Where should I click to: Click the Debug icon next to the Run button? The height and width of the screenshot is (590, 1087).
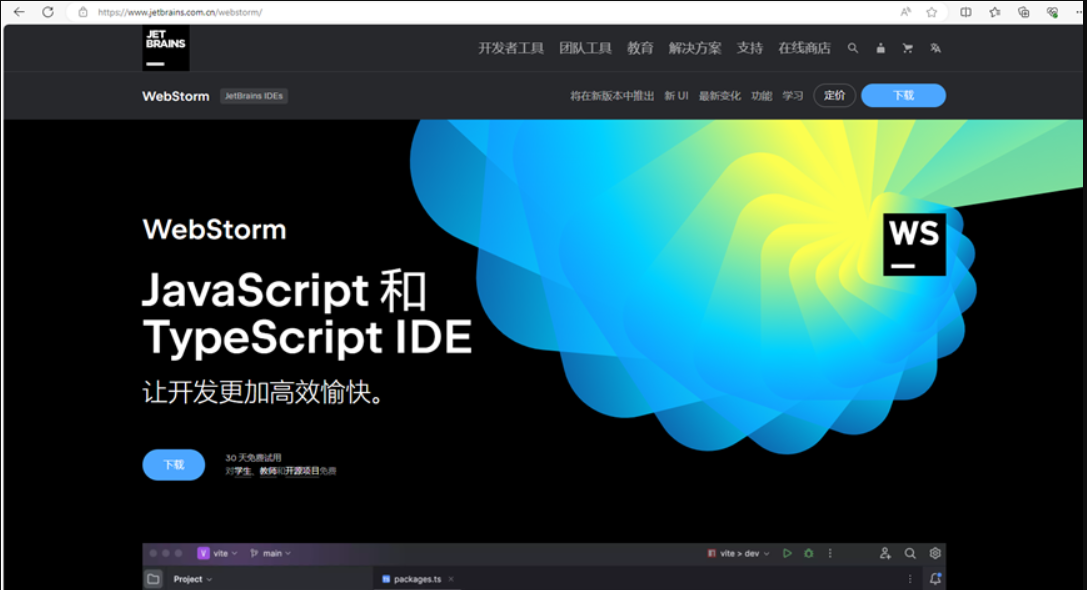pos(809,553)
